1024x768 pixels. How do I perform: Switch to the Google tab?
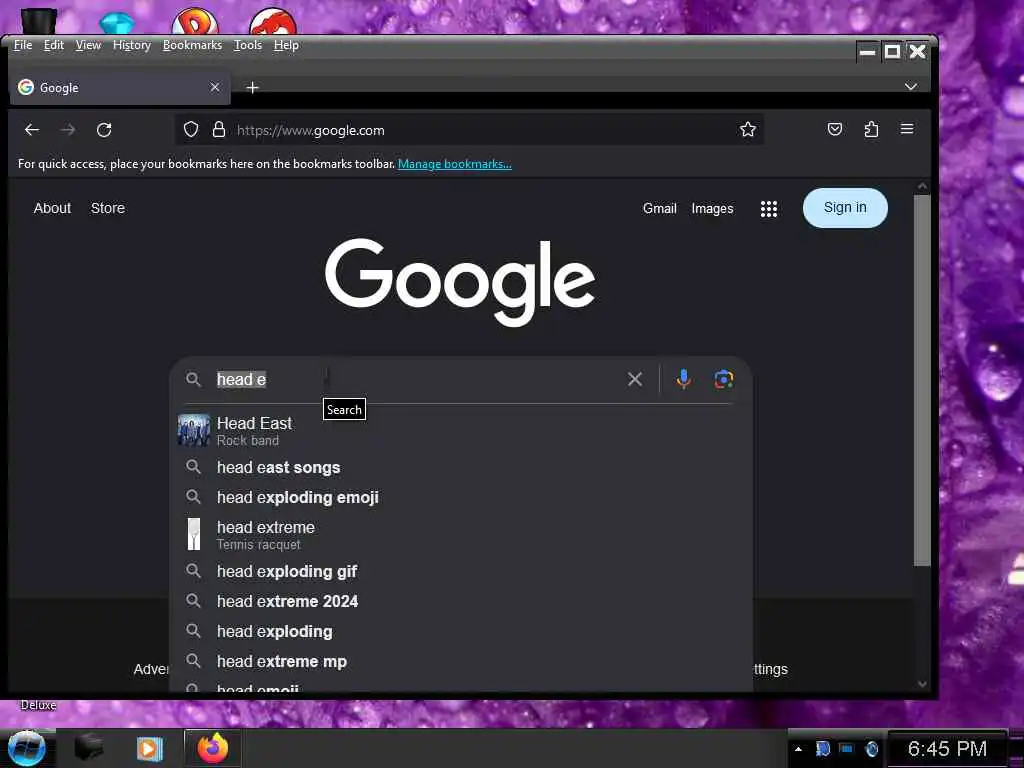coord(120,88)
